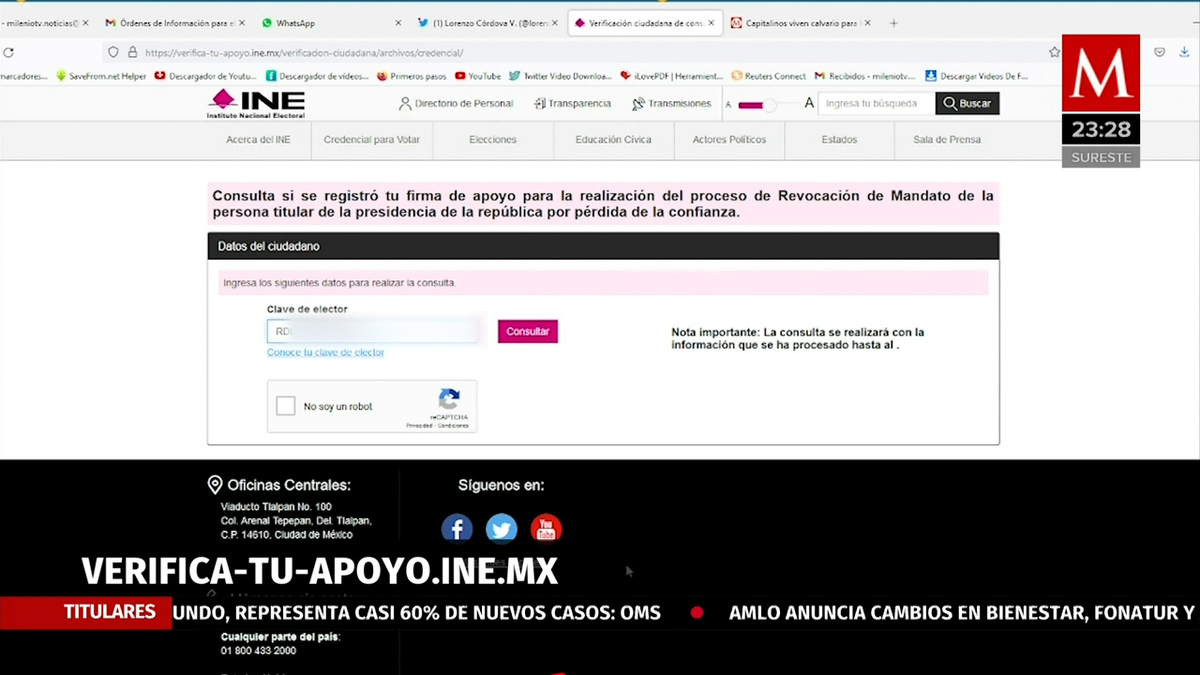Bookmark this page with star icon
The width and height of the screenshot is (1200, 675).
pyautogui.click(x=1054, y=52)
